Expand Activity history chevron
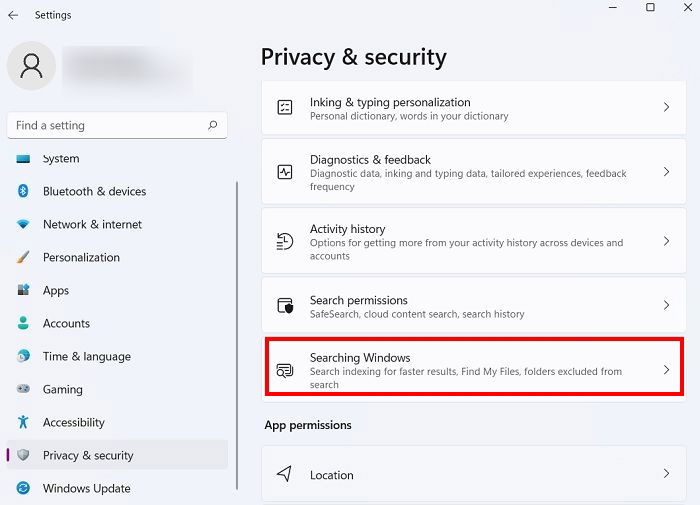Viewport: 700px width, 505px height. [x=666, y=241]
